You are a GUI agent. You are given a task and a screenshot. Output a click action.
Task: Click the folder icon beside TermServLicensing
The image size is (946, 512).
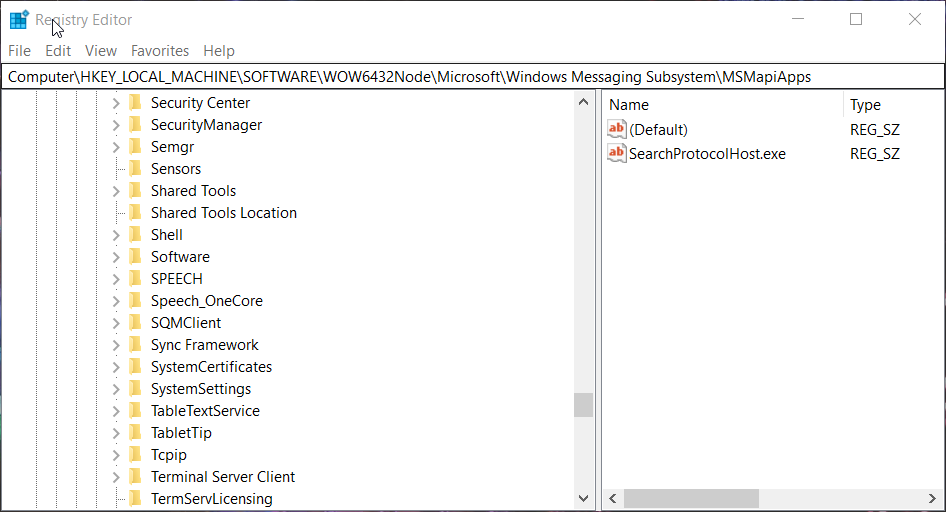(136, 499)
